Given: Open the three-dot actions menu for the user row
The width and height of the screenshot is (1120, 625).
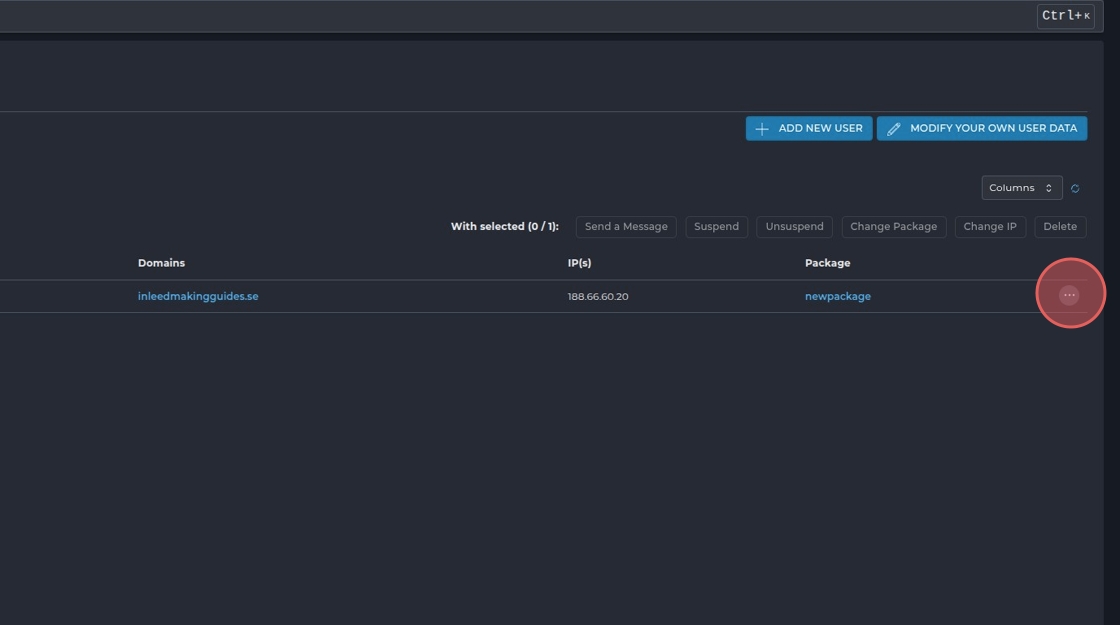Looking at the screenshot, I should coord(1069,295).
